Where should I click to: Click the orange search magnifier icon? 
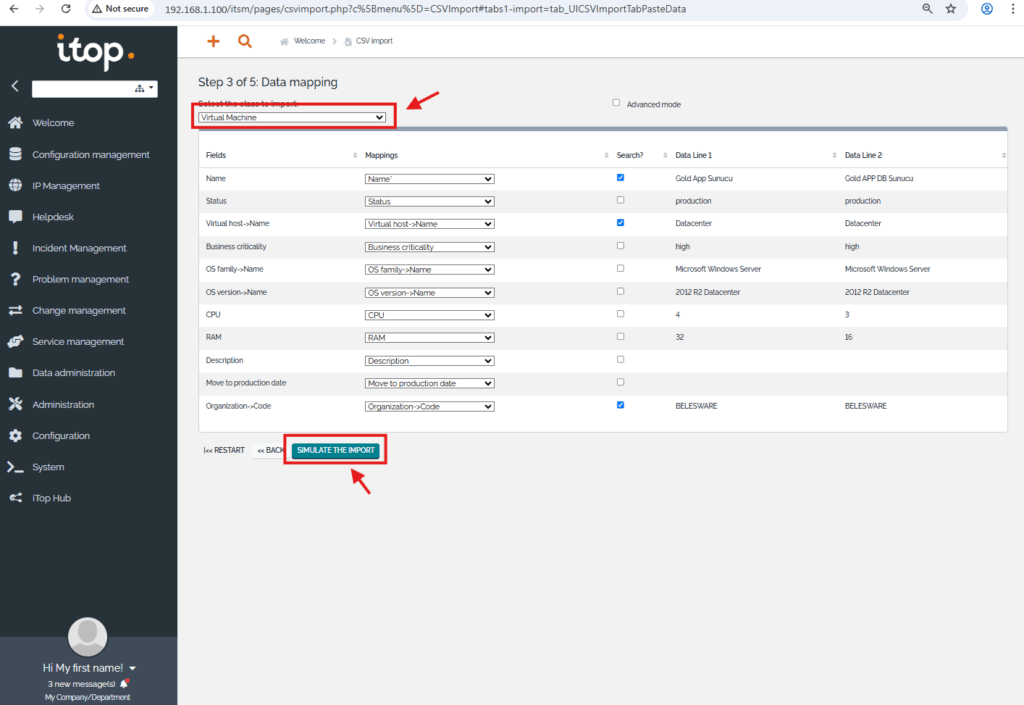[245, 41]
